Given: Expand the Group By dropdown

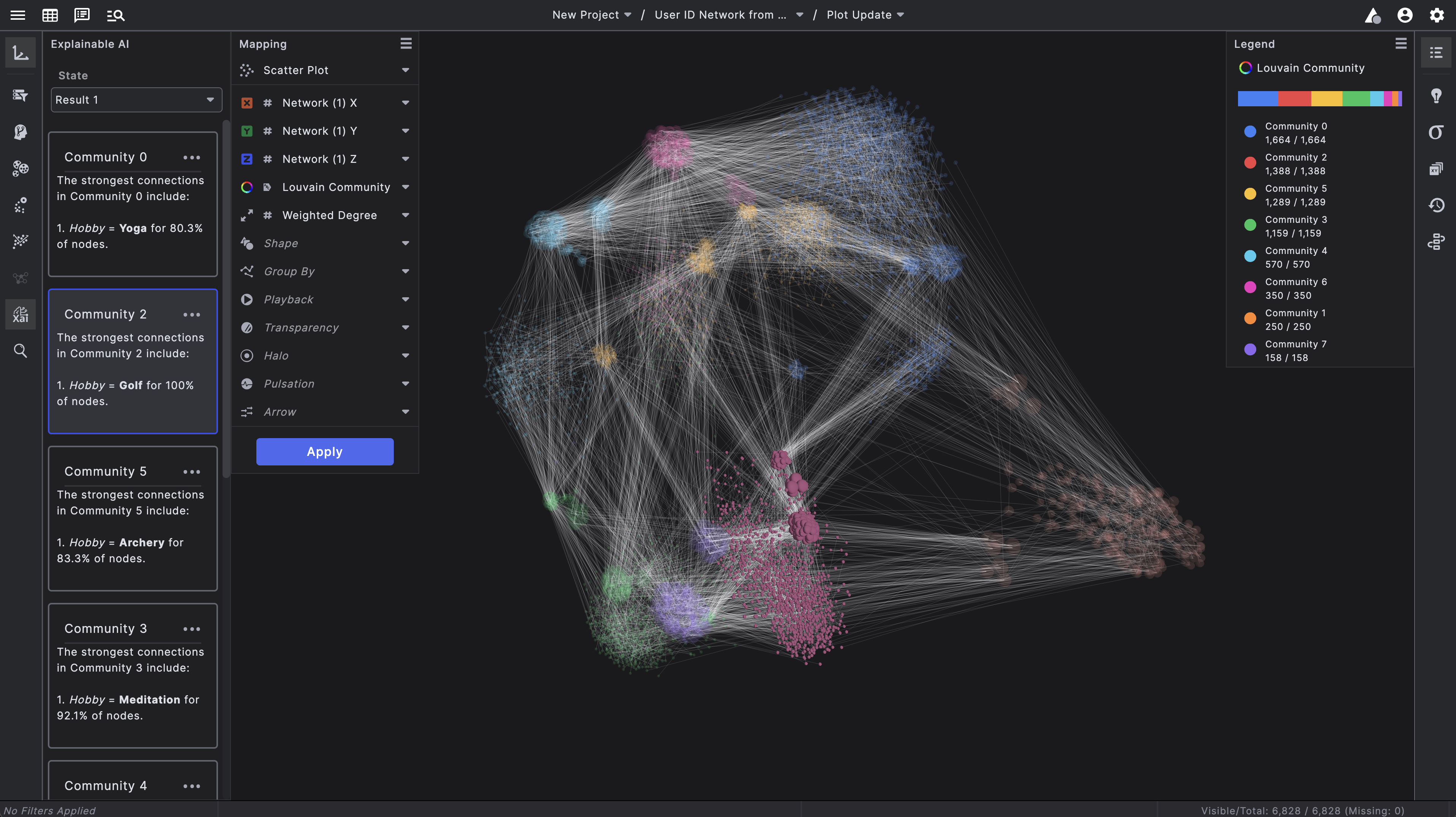Looking at the screenshot, I should [405, 272].
